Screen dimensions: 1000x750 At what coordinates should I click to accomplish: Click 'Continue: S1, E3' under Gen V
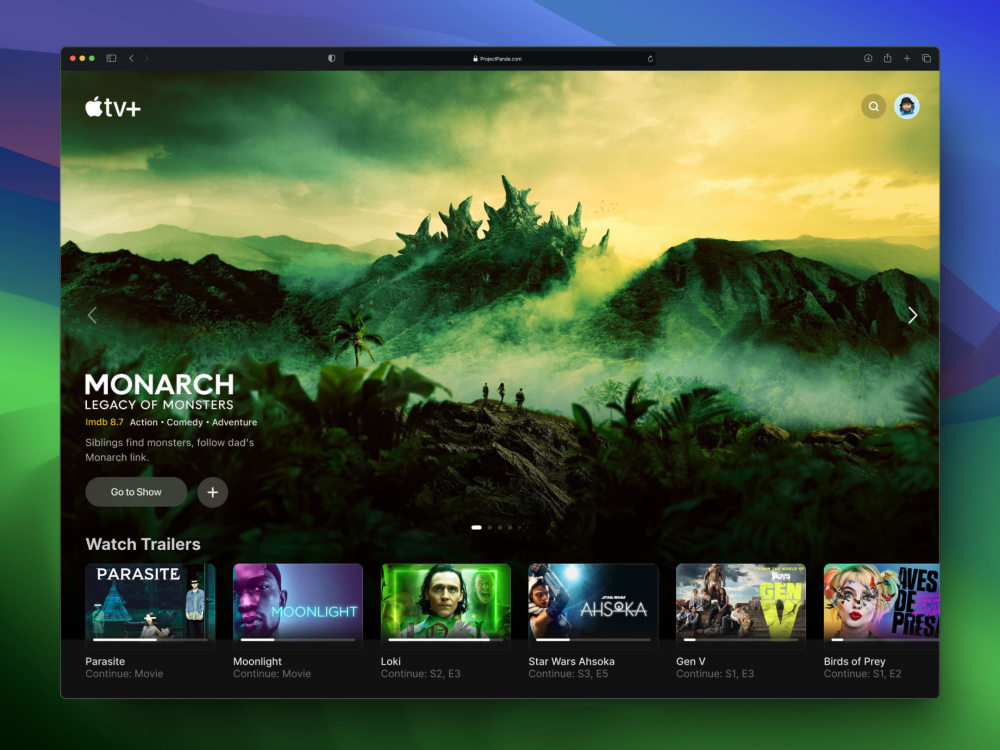[x=715, y=673]
